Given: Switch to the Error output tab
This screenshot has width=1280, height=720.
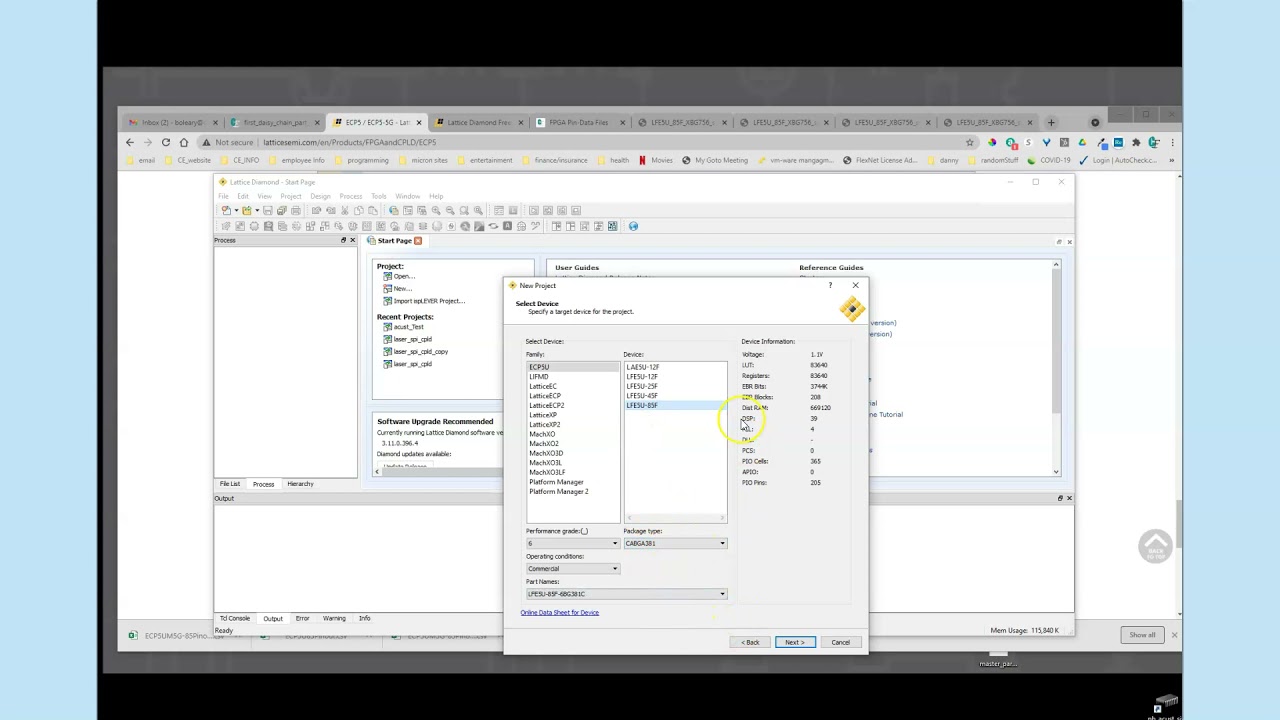Looking at the screenshot, I should click(x=302, y=618).
